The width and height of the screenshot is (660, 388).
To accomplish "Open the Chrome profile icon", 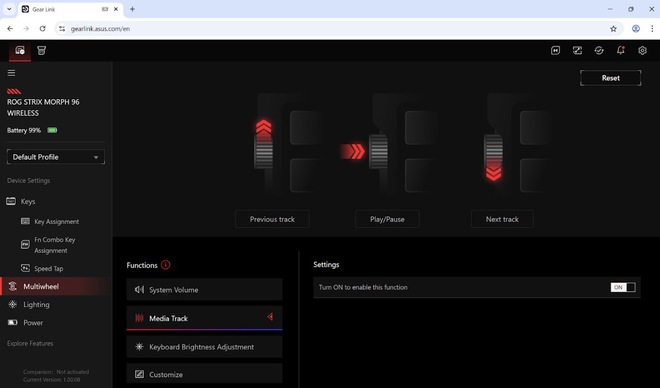I will point(636,29).
